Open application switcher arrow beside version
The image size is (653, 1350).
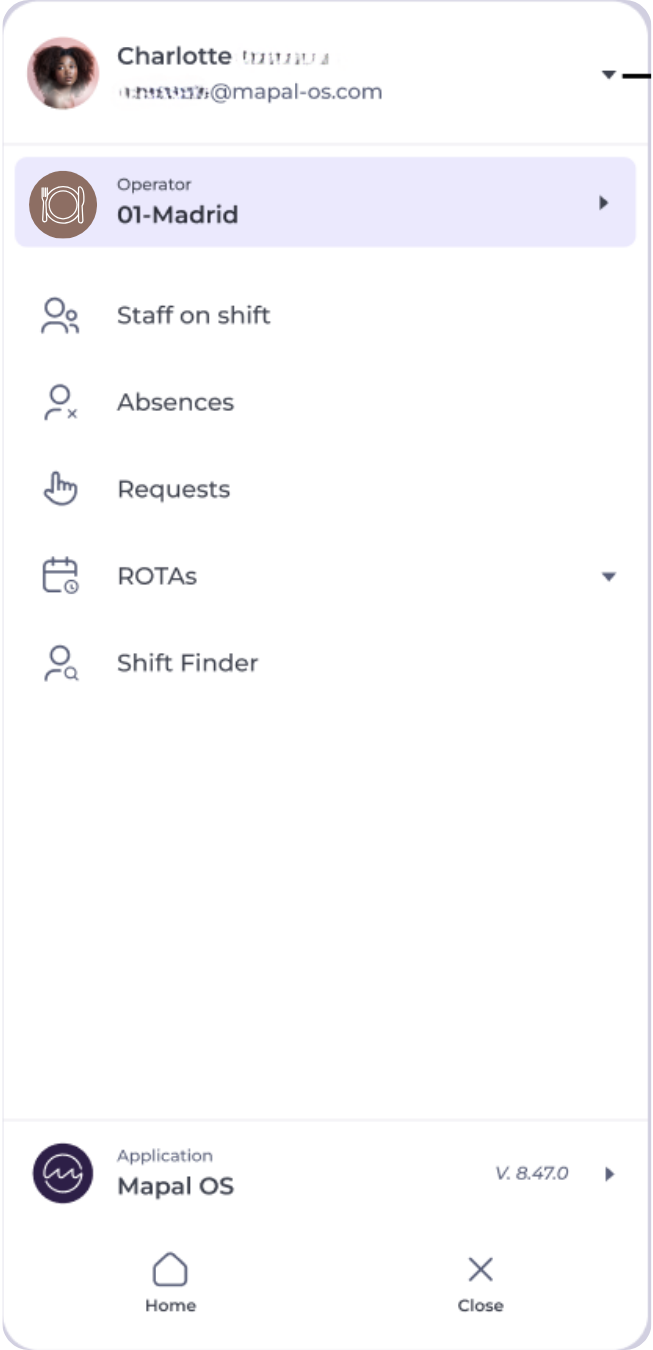[609, 1174]
